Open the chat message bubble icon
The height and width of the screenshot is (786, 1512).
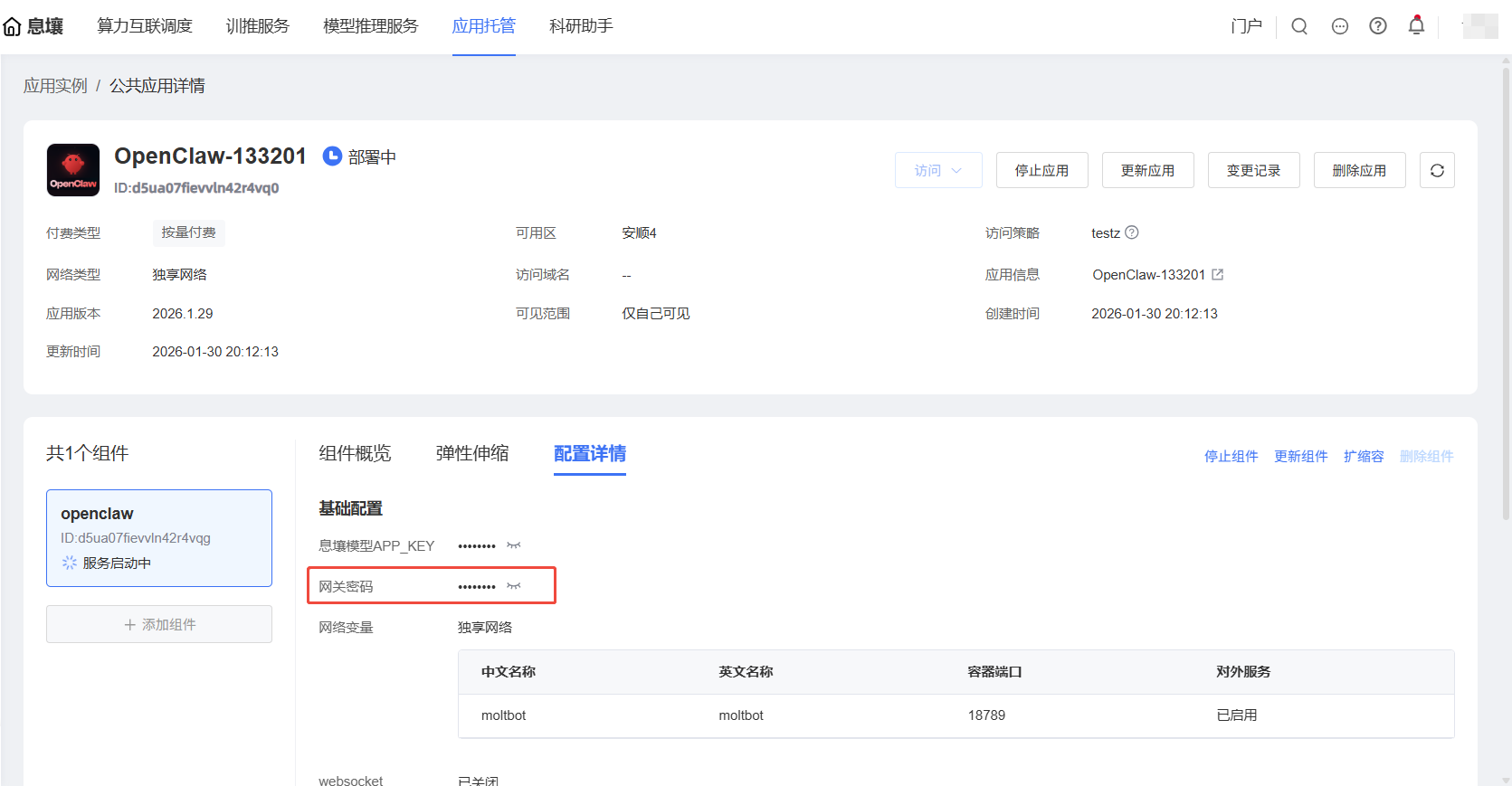1340,26
